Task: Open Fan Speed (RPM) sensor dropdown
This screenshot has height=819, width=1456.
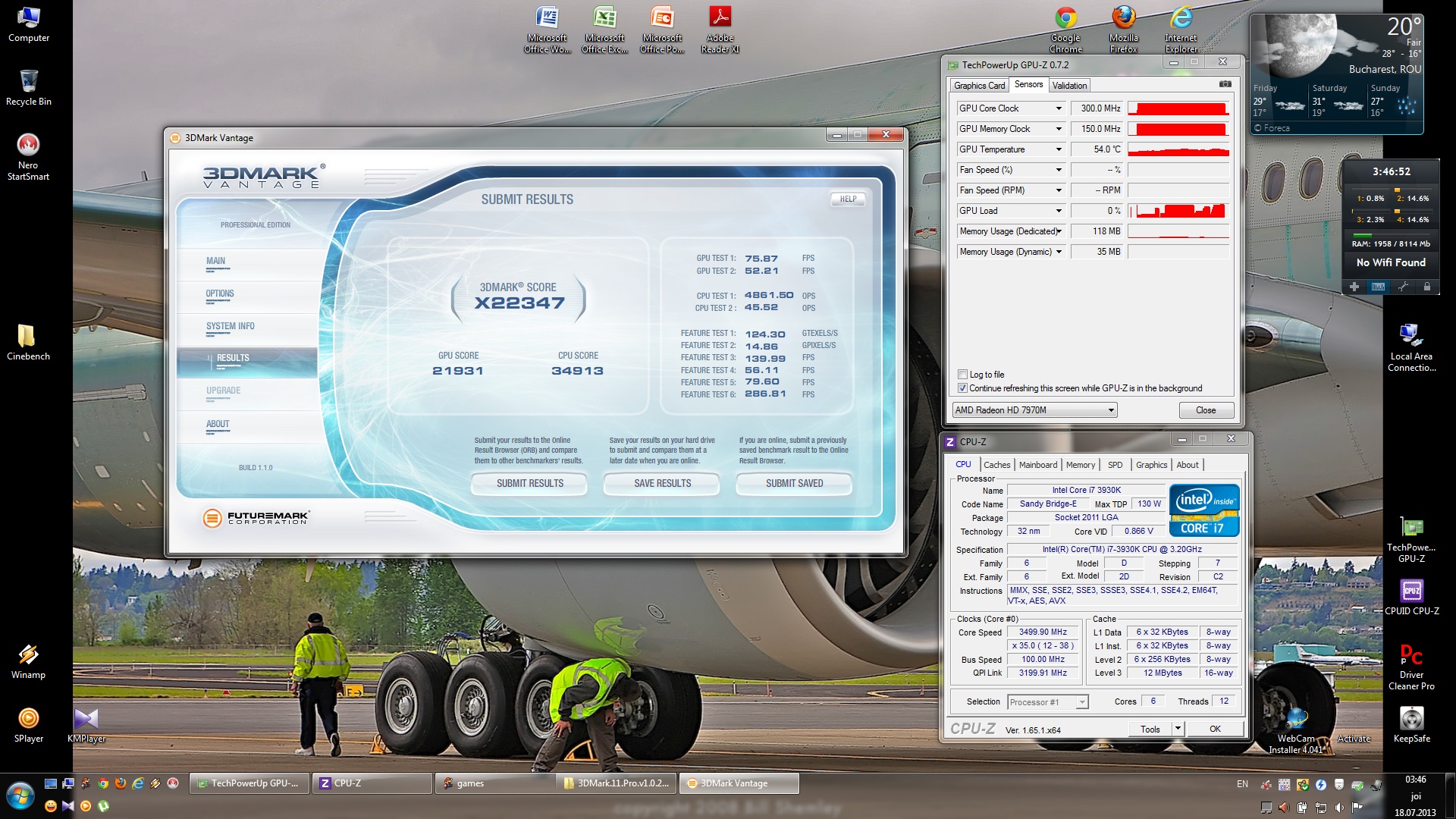Action: [x=1059, y=190]
